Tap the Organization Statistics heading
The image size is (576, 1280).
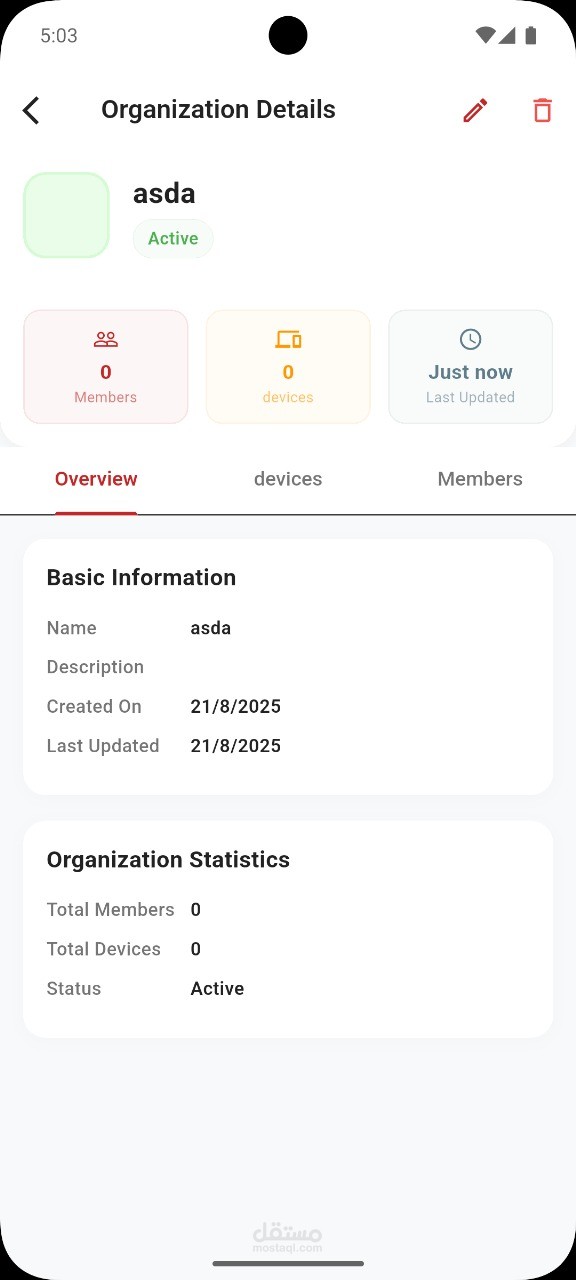coord(168,860)
